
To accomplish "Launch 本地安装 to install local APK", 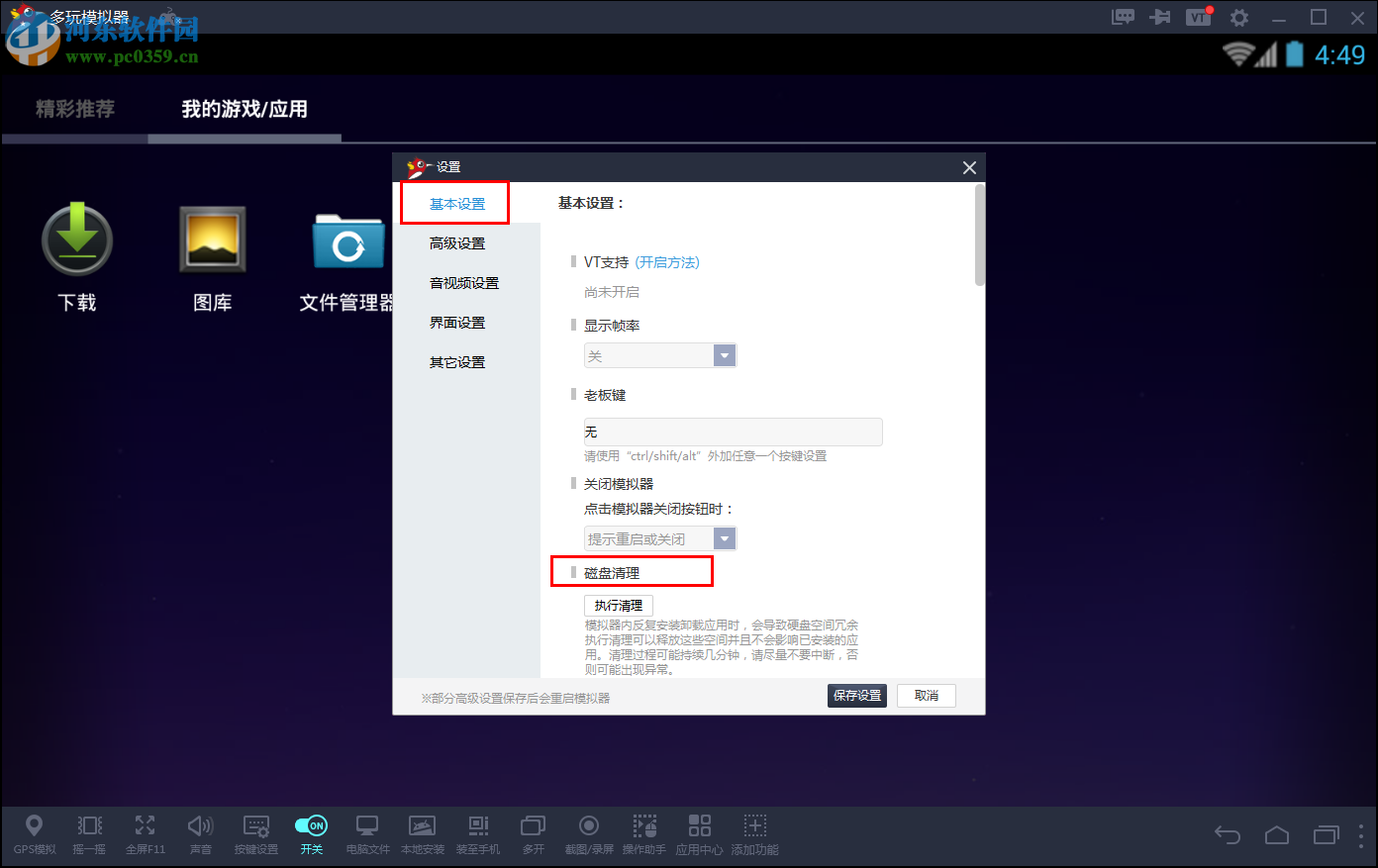I will pyautogui.click(x=423, y=834).
